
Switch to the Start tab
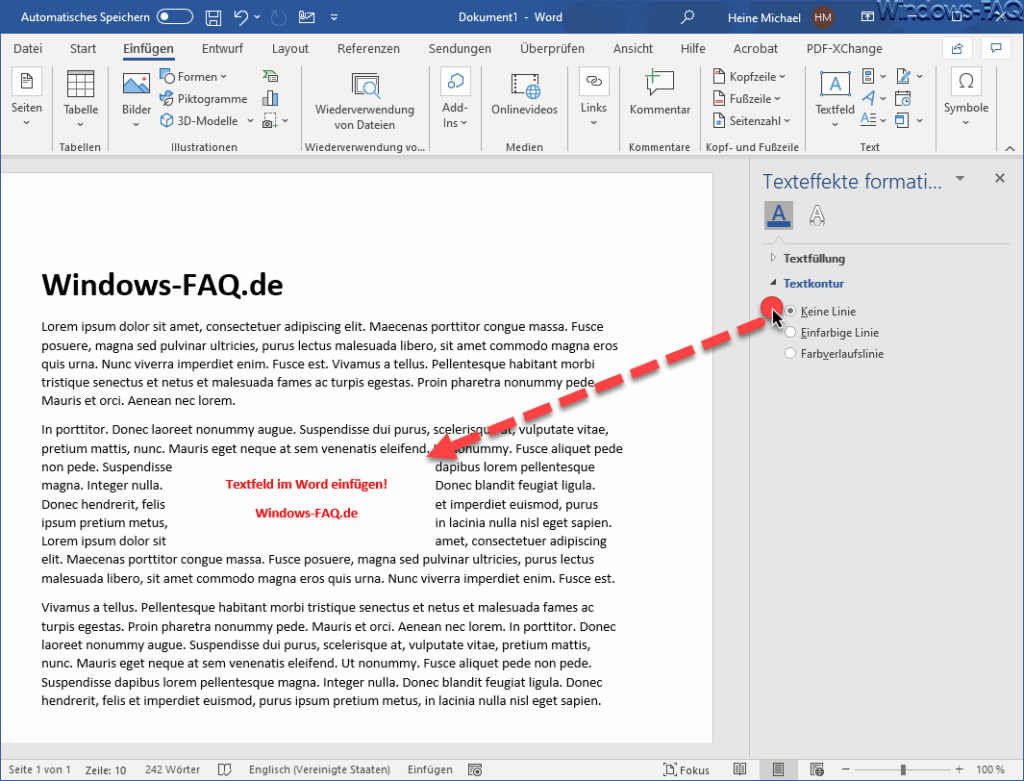pos(83,48)
